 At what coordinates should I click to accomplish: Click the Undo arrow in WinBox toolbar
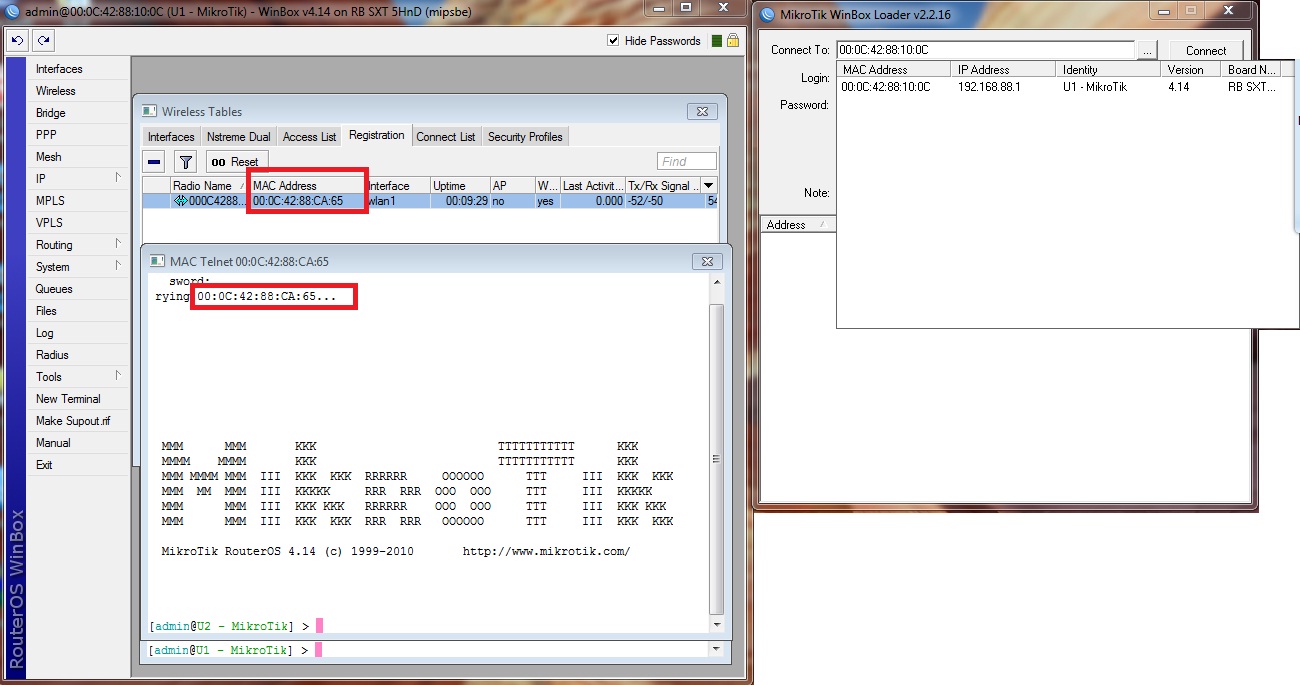(x=17, y=41)
